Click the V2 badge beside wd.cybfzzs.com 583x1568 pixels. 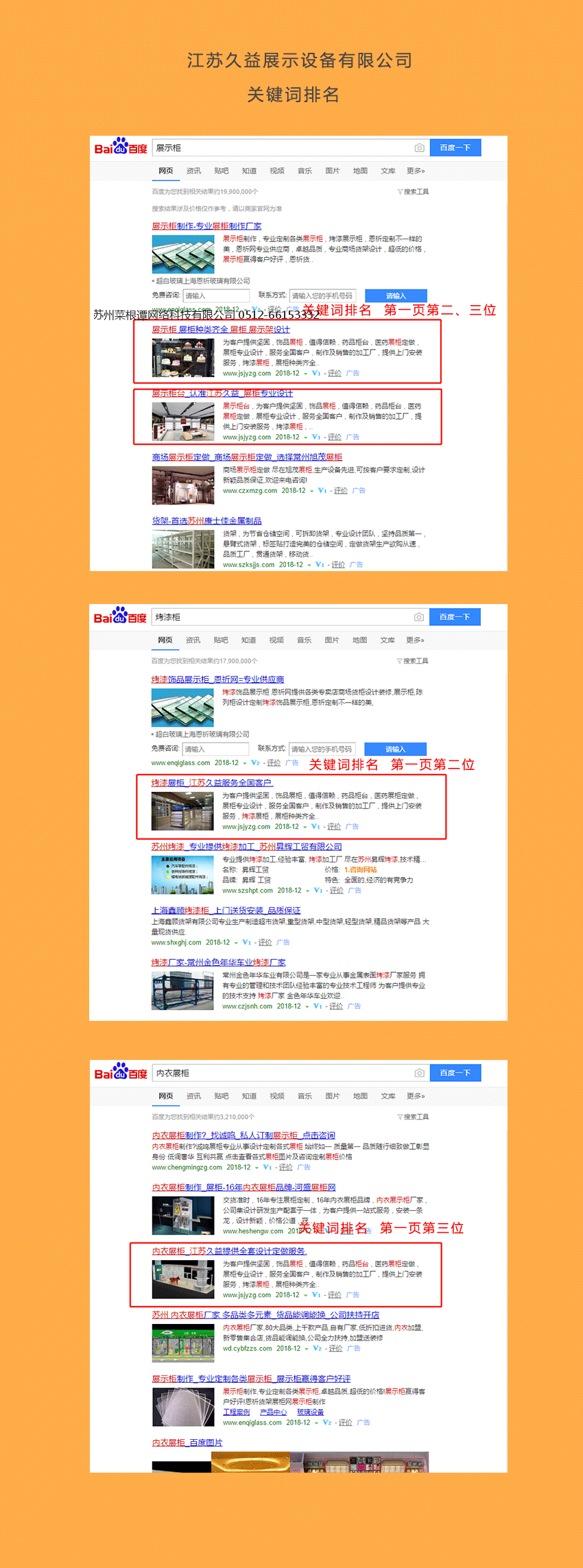[317, 1349]
